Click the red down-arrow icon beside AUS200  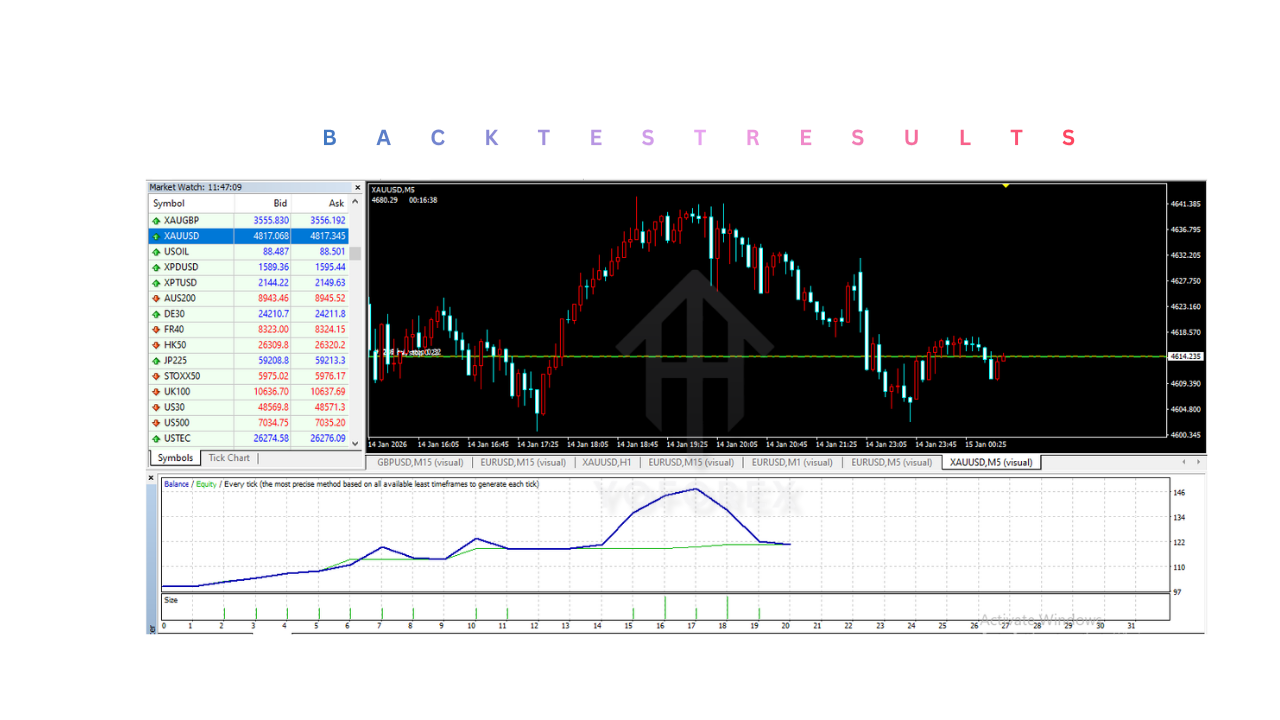[x=156, y=298]
